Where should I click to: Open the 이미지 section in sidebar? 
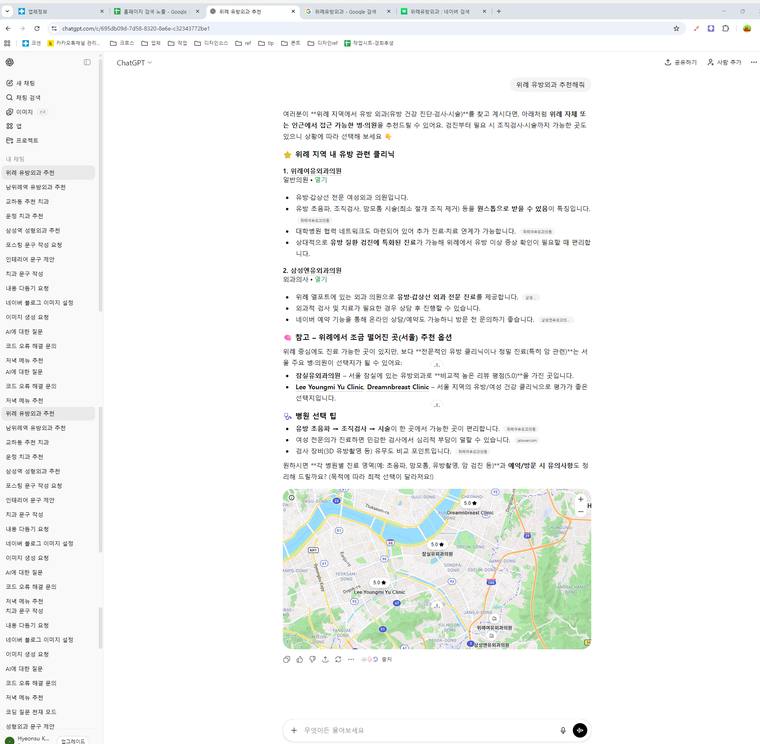click(19, 112)
